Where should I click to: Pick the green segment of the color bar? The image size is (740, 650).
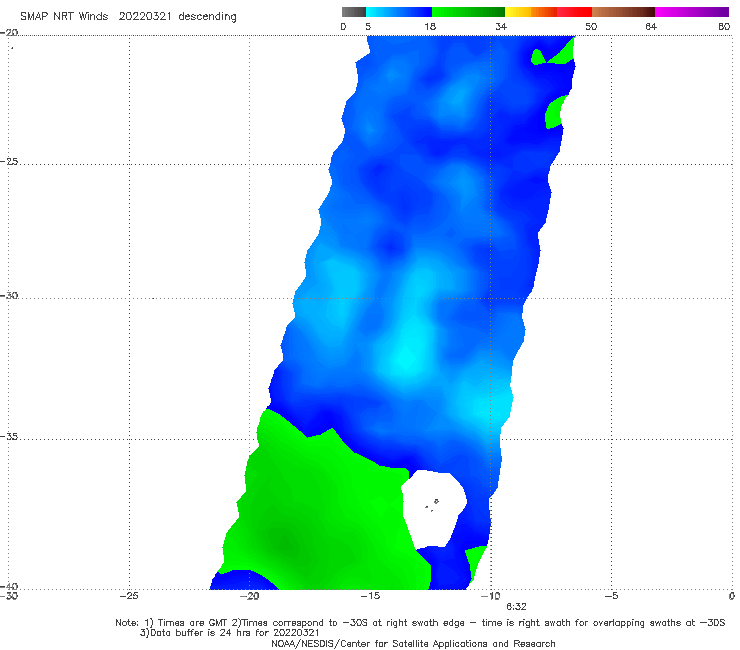[x=468, y=12]
